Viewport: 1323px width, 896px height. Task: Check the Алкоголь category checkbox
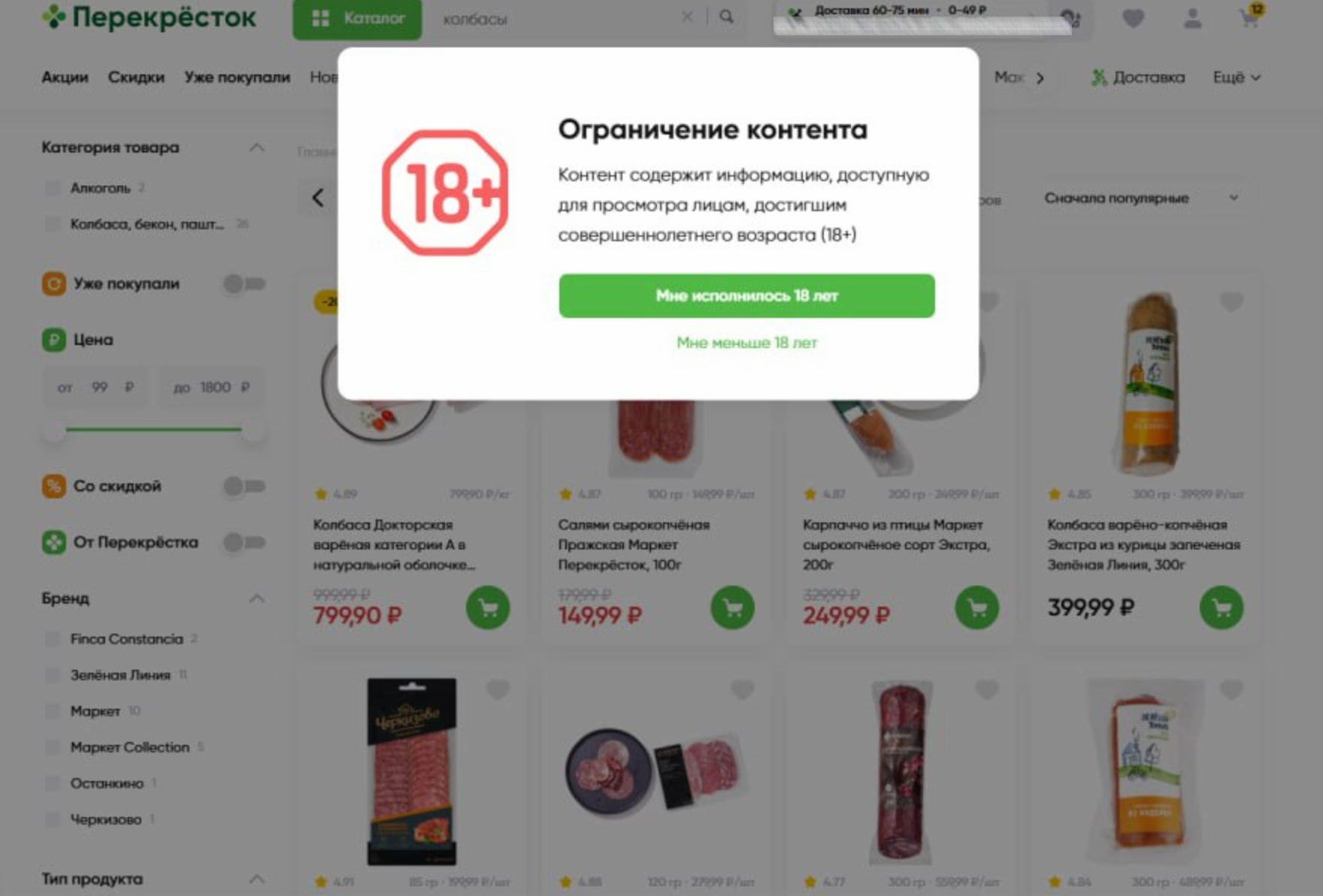tap(53, 188)
